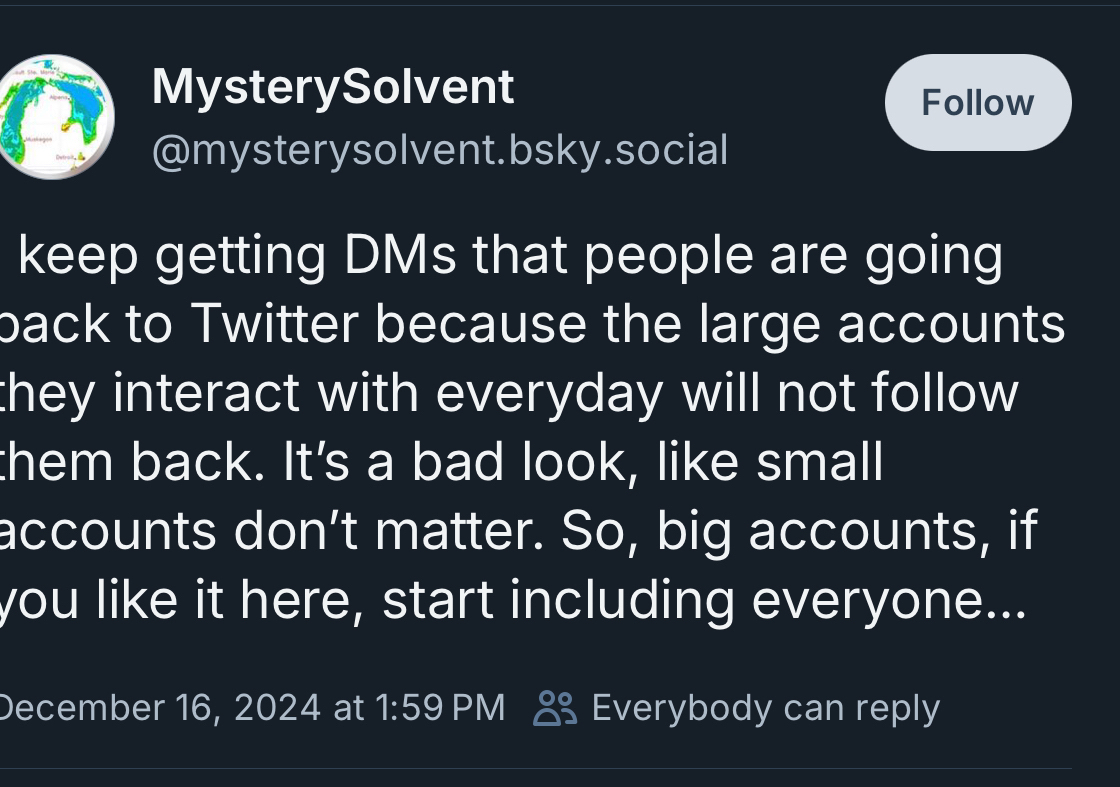Click "you like it here" in post
The image size is (1120, 787).
click(x=180, y=601)
